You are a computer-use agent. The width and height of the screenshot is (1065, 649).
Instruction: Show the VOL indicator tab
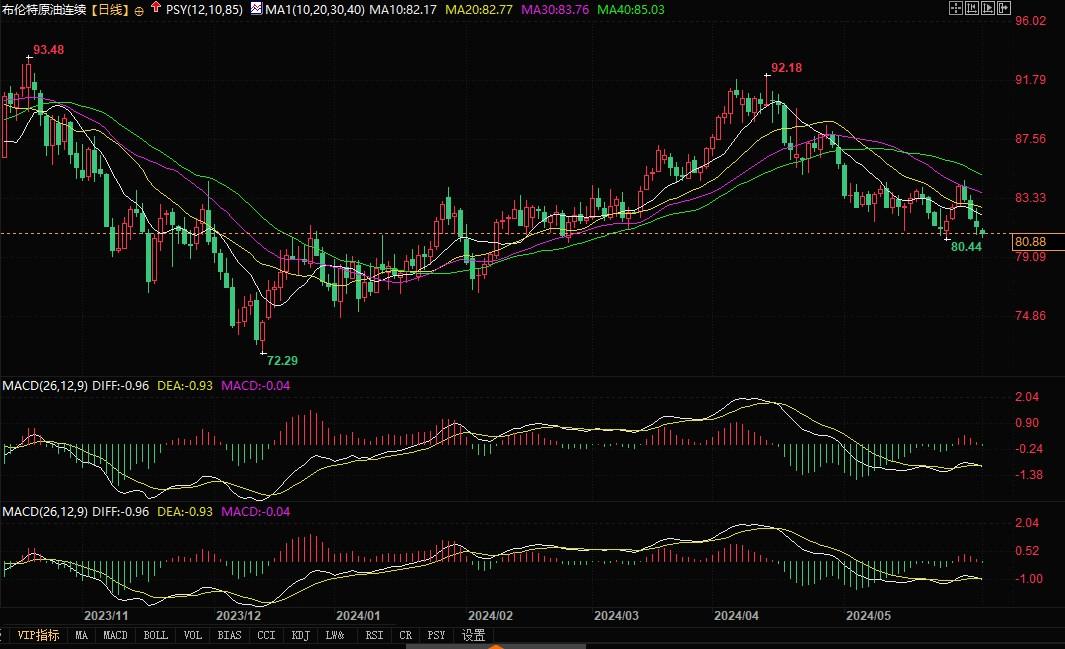pos(193,635)
